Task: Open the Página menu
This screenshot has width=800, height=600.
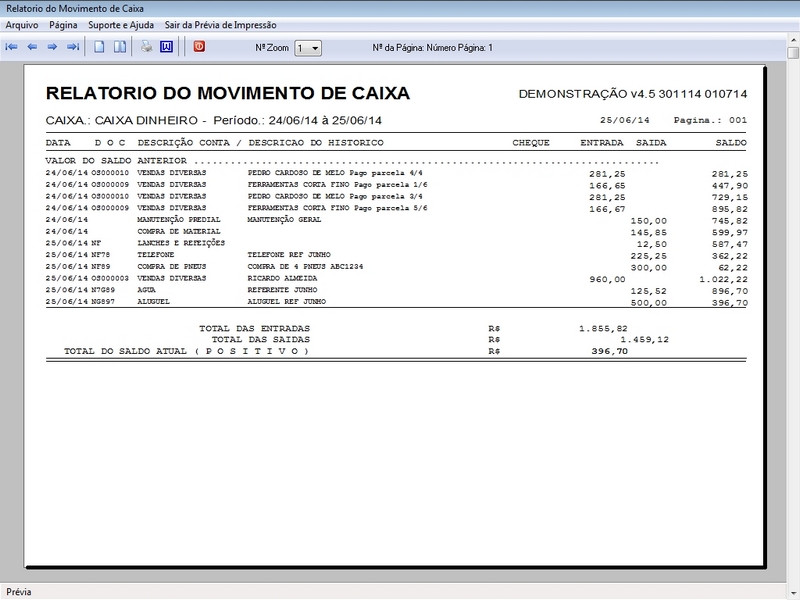Action: [63, 25]
